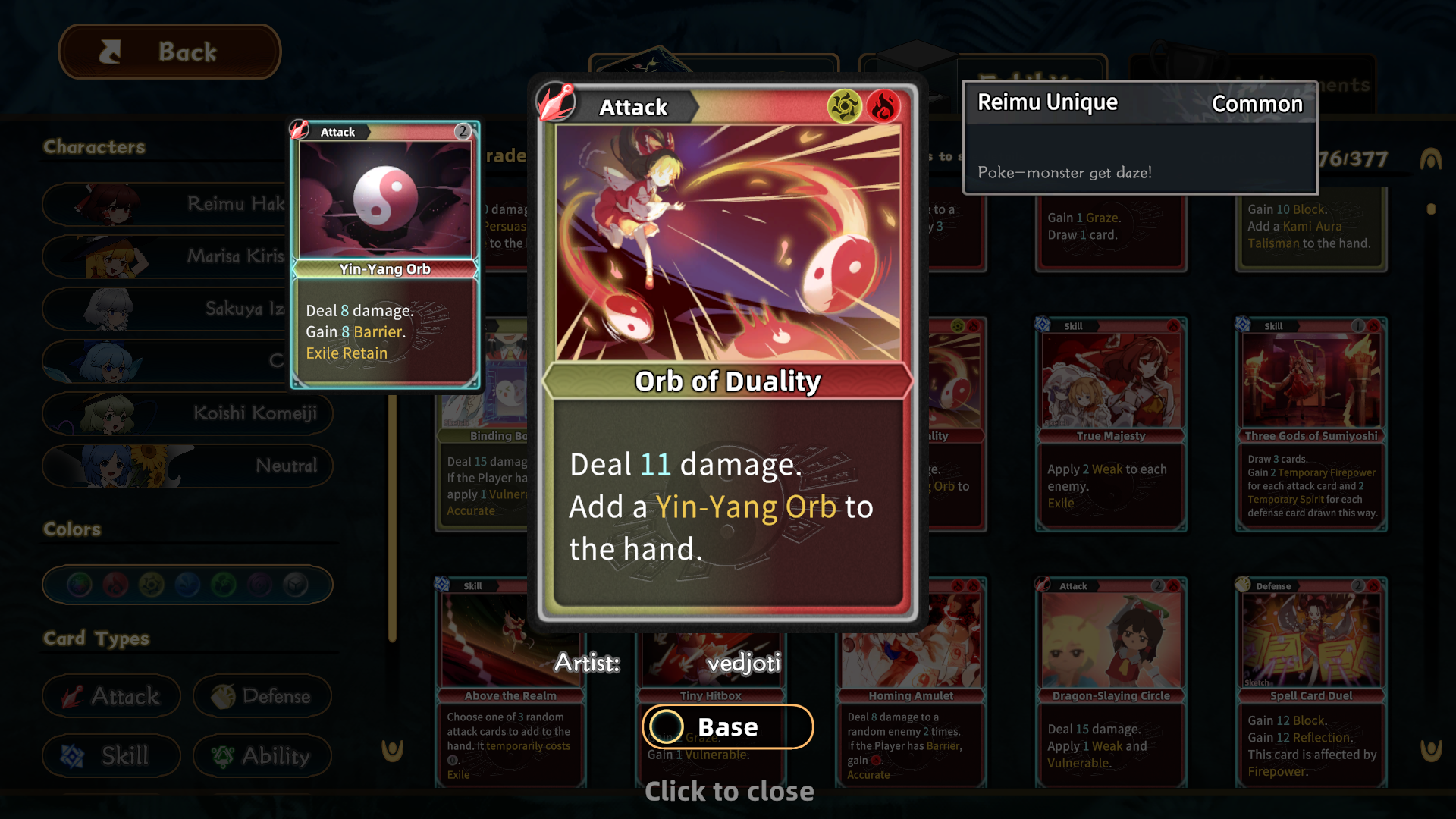Image resolution: width=1456 pixels, height=819 pixels.
Task: Select the green color filter icon
Action: tap(223, 585)
